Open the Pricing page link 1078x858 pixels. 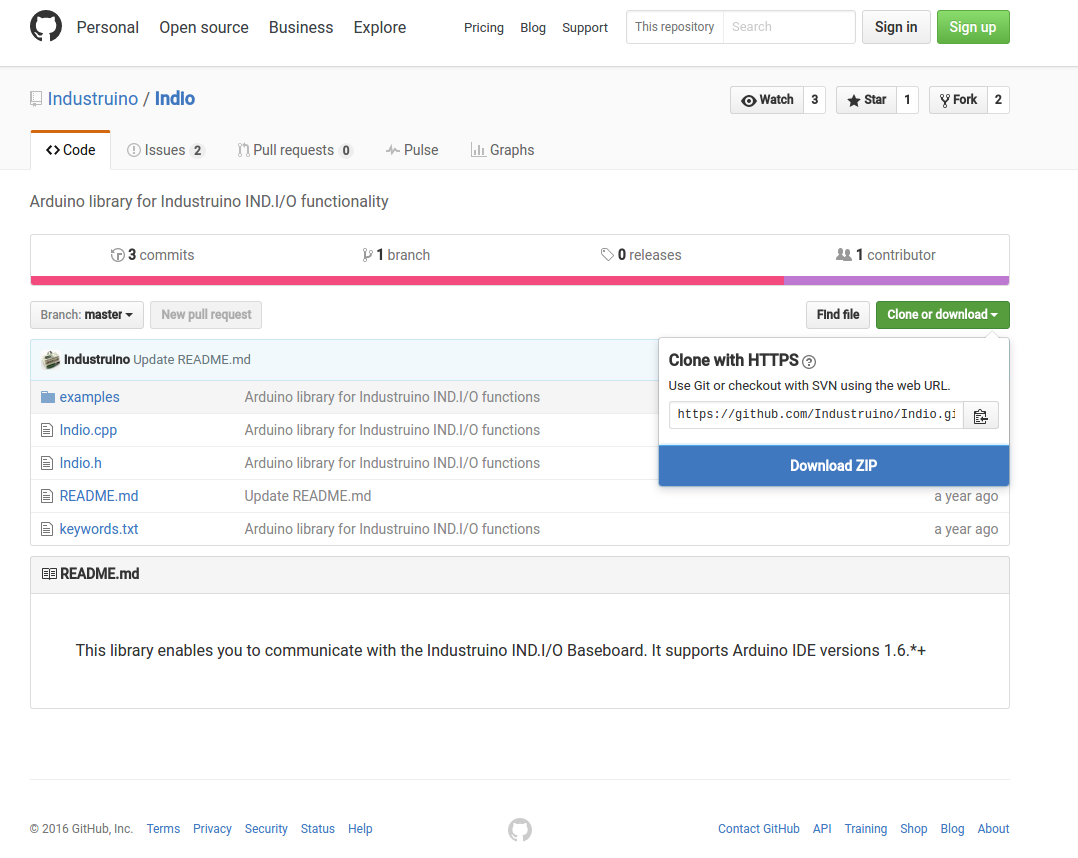pyautogui.click(x=484, y=28)
